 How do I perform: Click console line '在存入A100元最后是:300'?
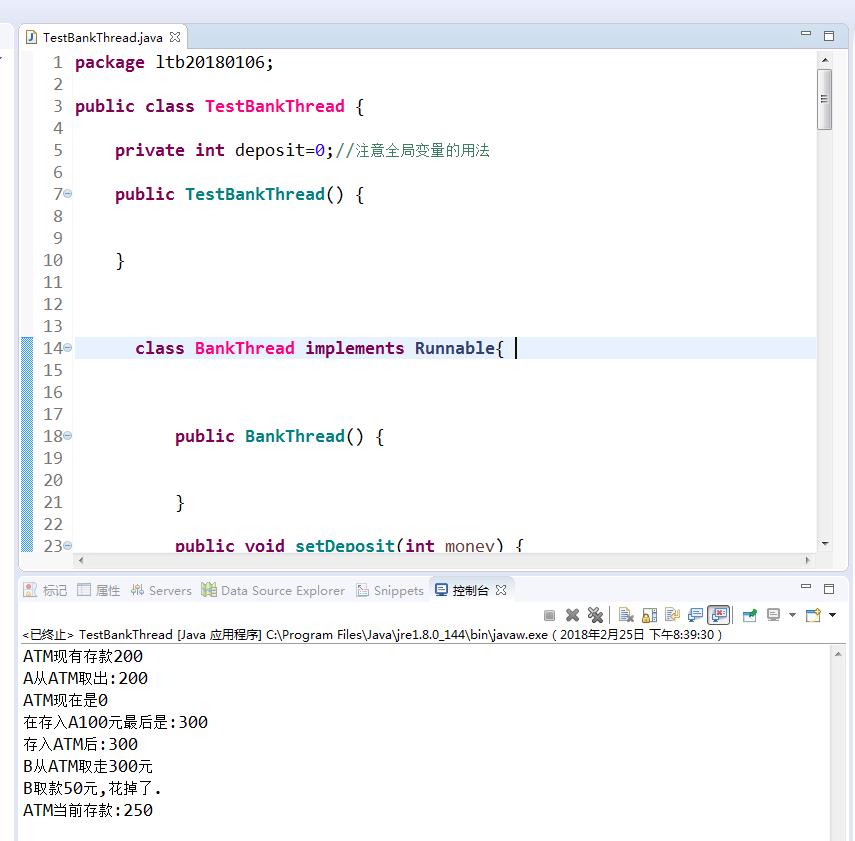[x=116, y=722]
